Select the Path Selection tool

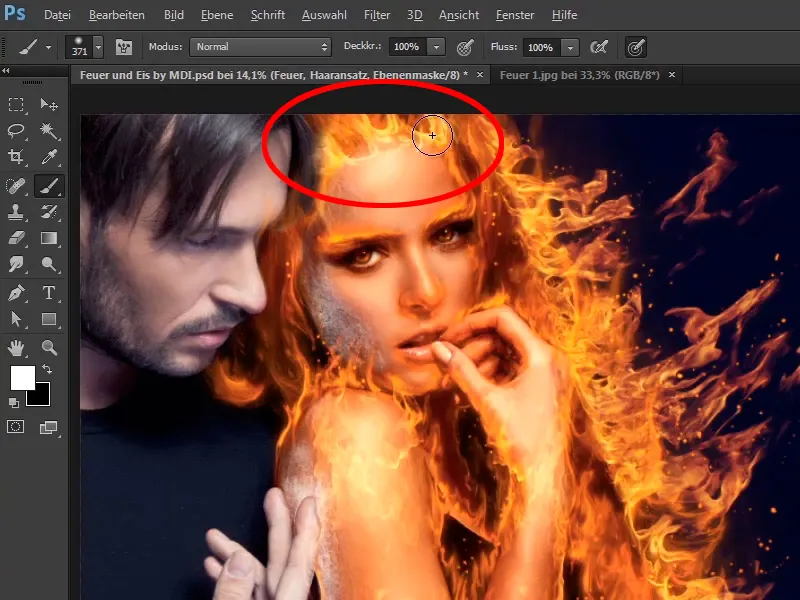click(x=16, y=319)
